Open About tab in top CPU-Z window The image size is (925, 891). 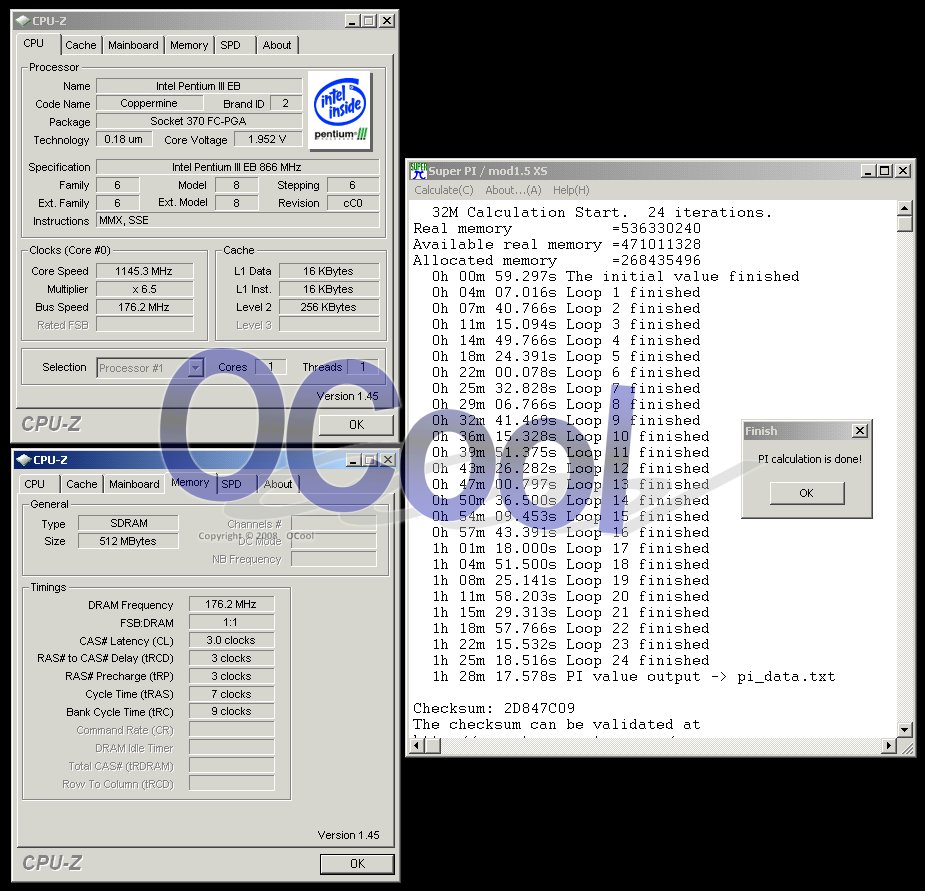tap(277, 45)
